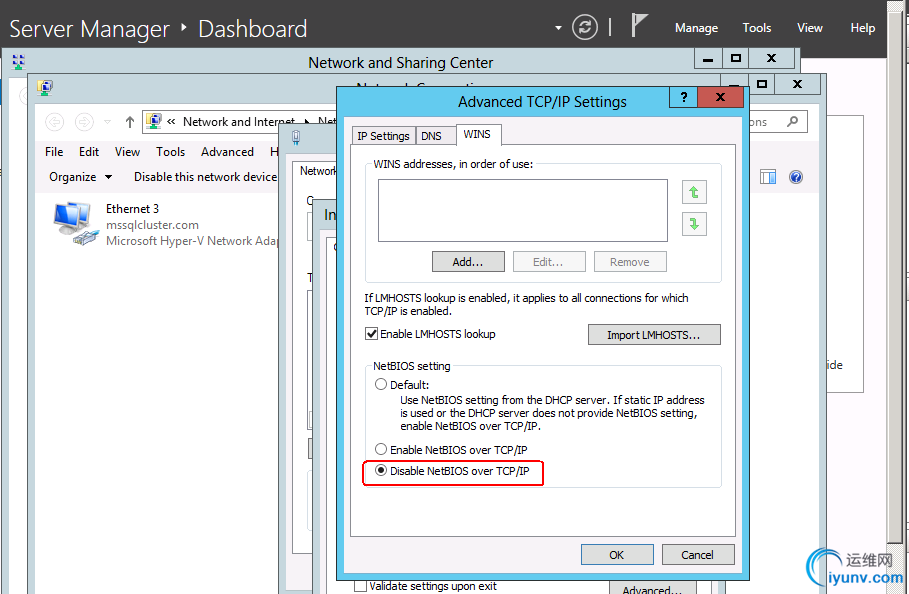Open recent locations dropdown in Network Connections

tap(107, 122)
